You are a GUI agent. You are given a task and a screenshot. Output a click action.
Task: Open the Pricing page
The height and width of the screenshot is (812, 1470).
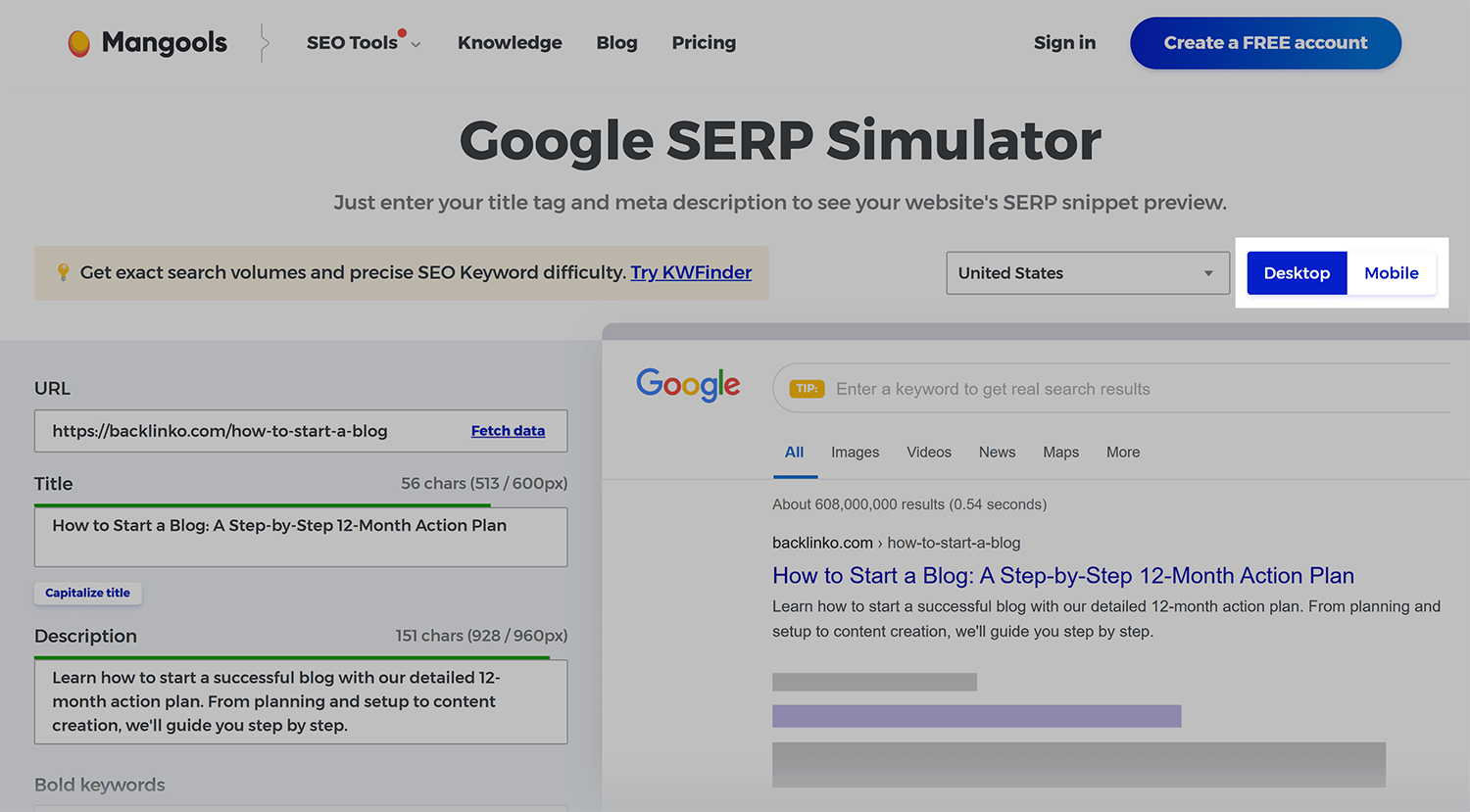tap(704, 43)
